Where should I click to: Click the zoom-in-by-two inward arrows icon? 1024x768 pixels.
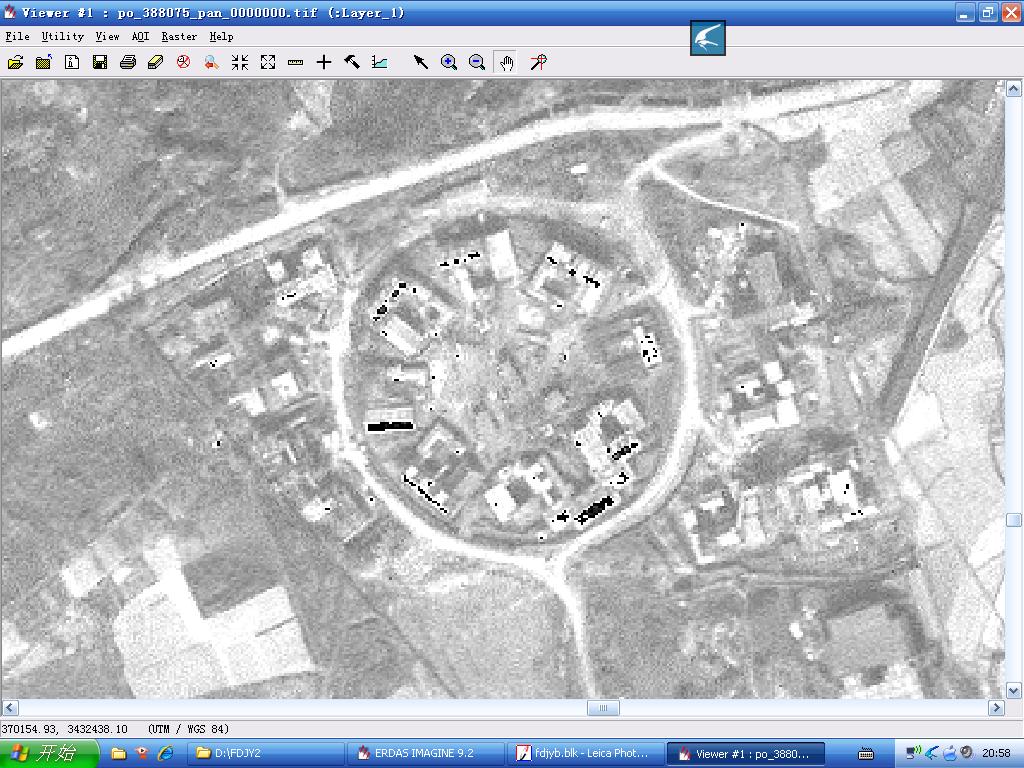click(240, 62)
